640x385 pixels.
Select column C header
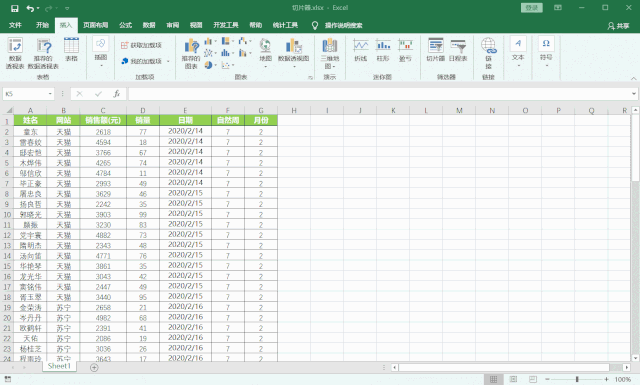103,110
